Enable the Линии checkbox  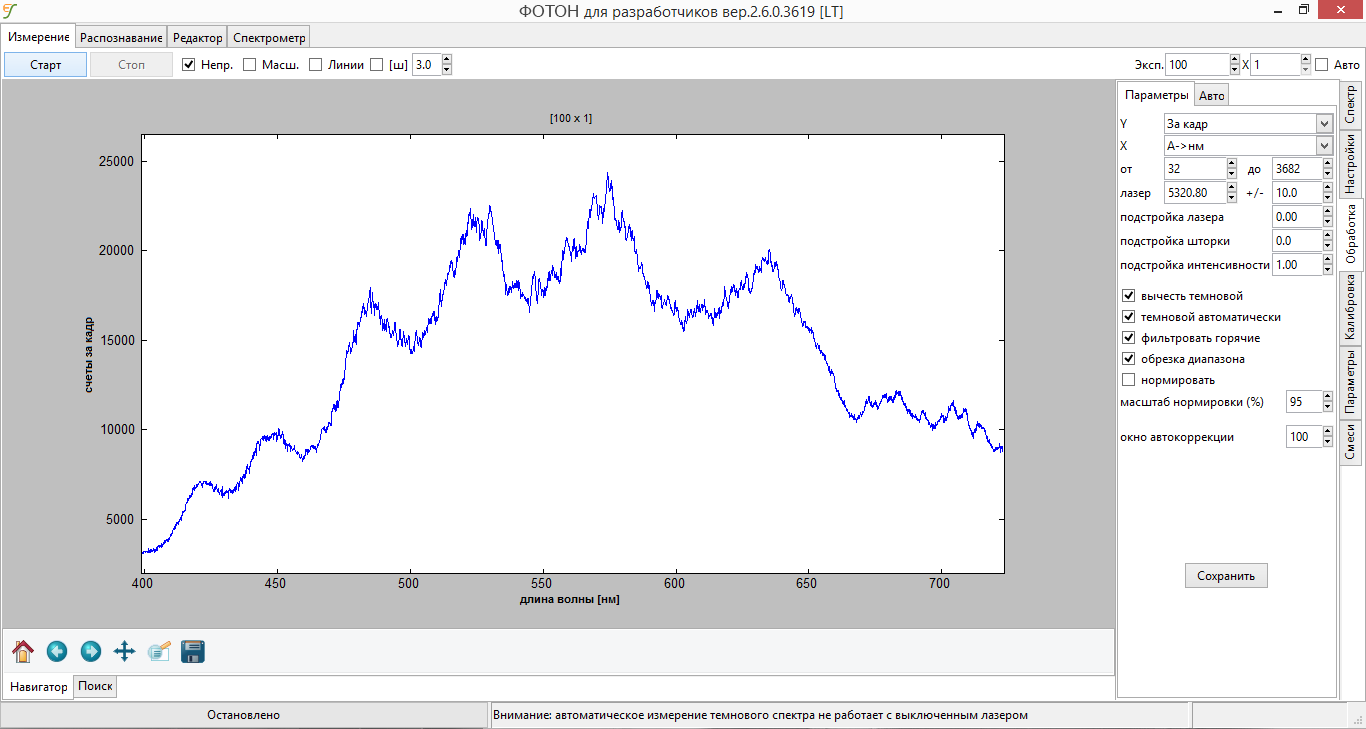coord(315,65)
